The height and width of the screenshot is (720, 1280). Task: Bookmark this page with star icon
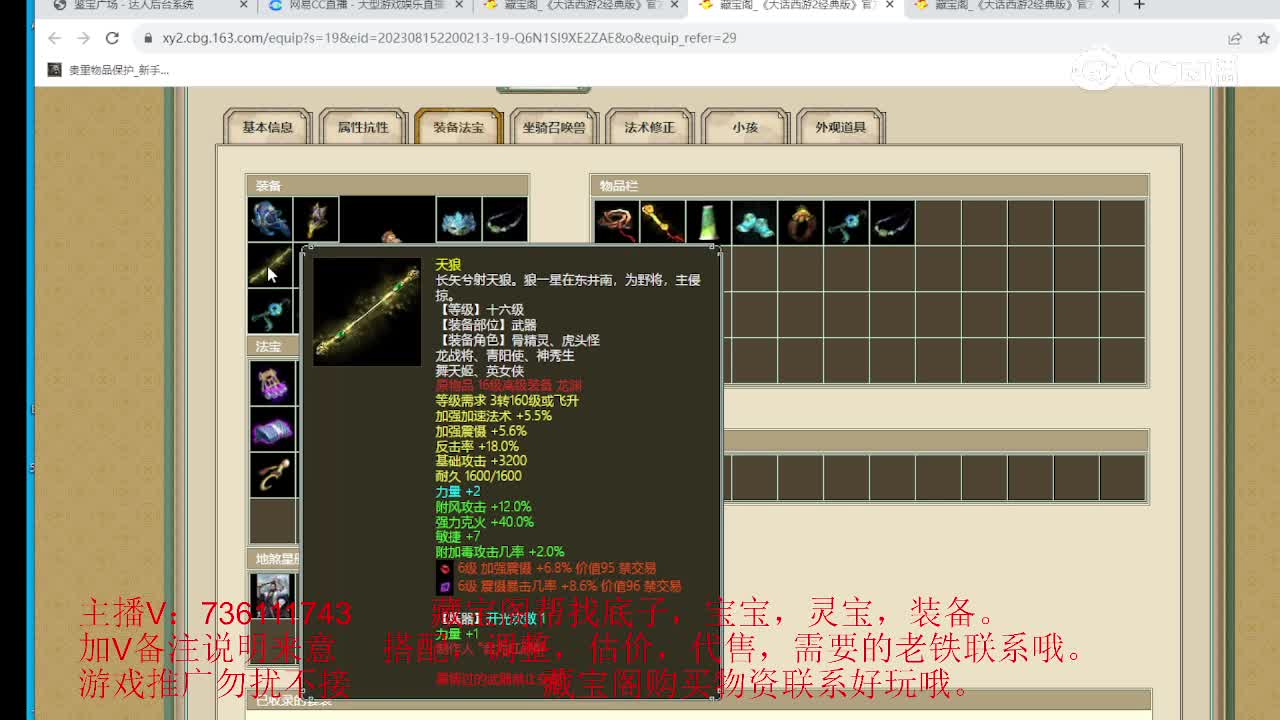(x=1263, y=38)
